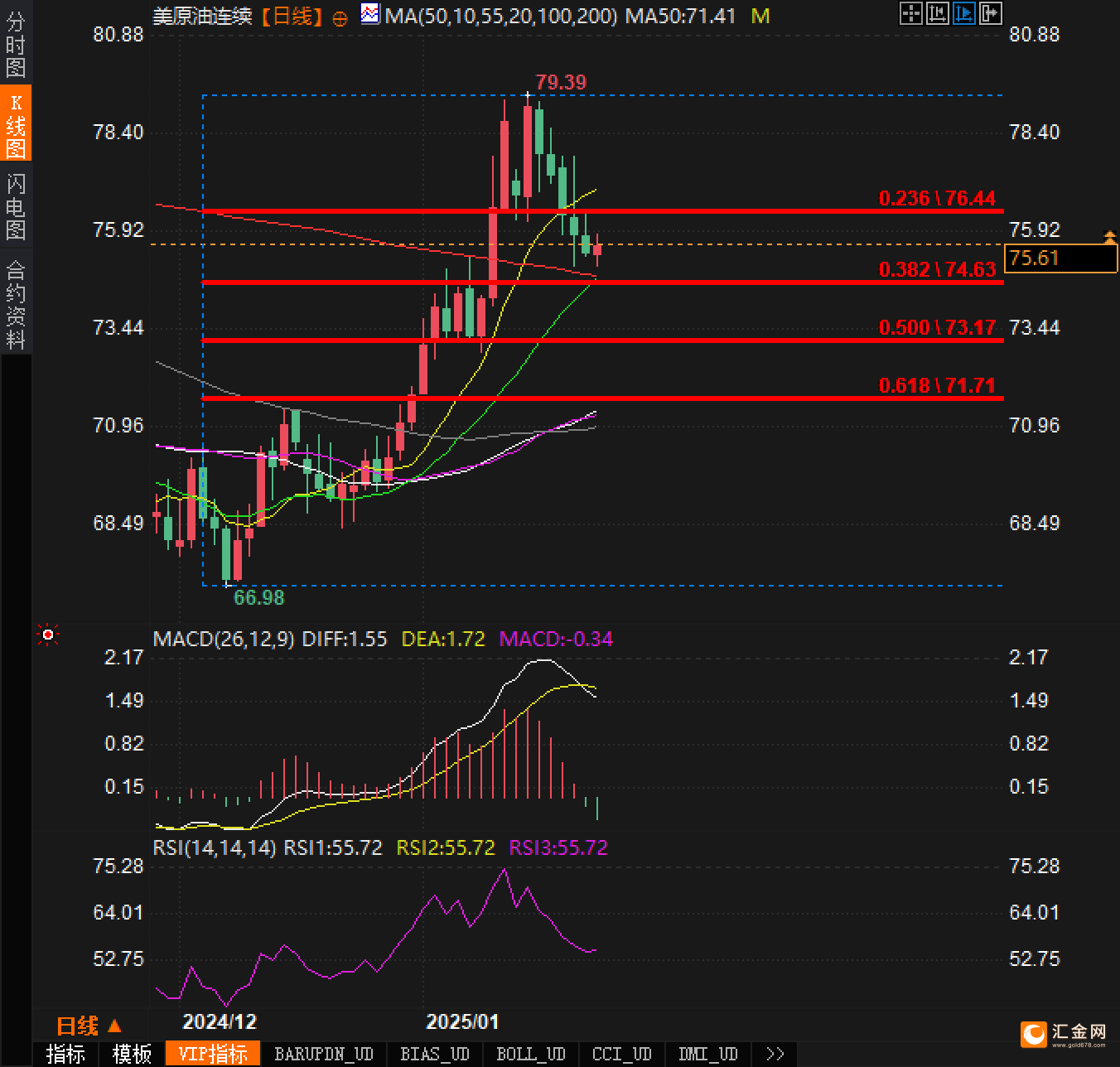This screenshot has height=1067, width=1120.
Task: Click the 0.382 Fibonacci level line label
Action: (936, 269)
